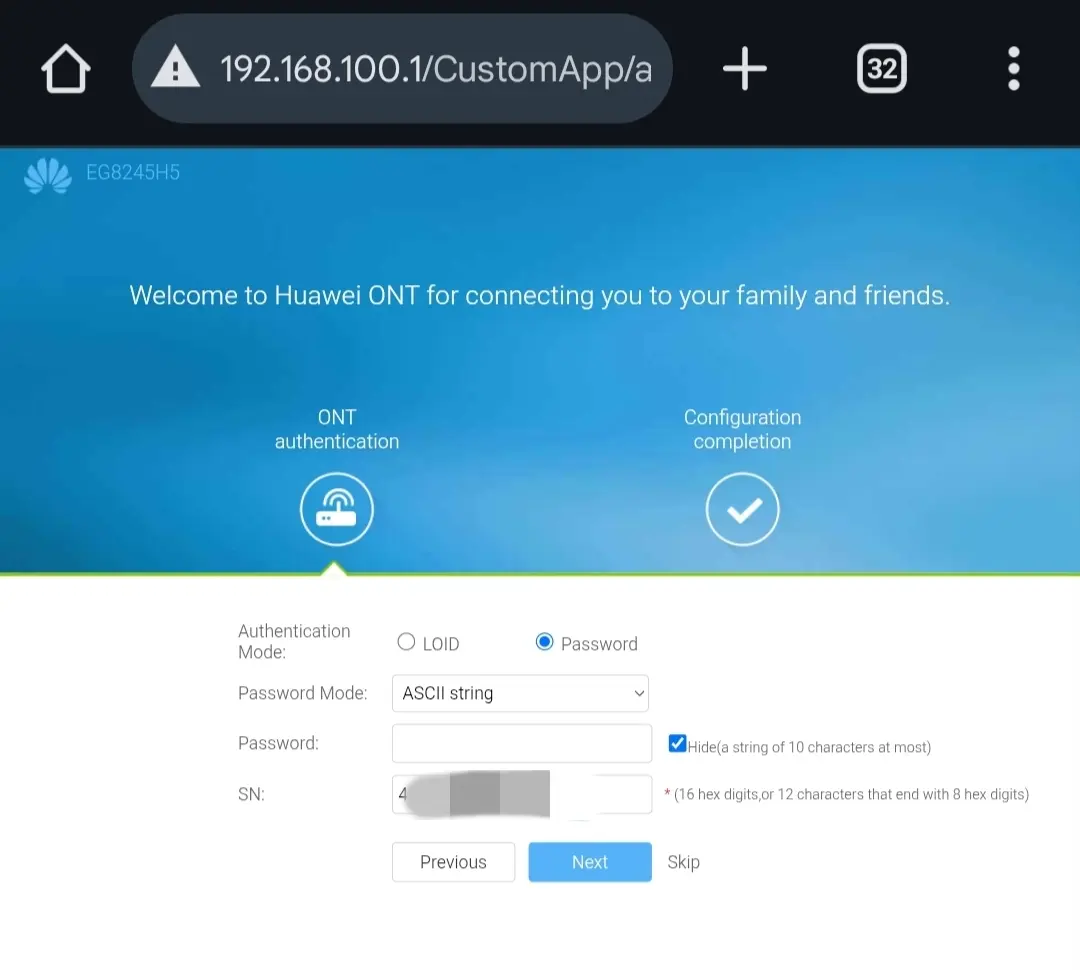Image resolution: width=1080 pixels, height=970 pixels.
Task: Open a new tab with plus icon
Action: click(x=745, y=68)
